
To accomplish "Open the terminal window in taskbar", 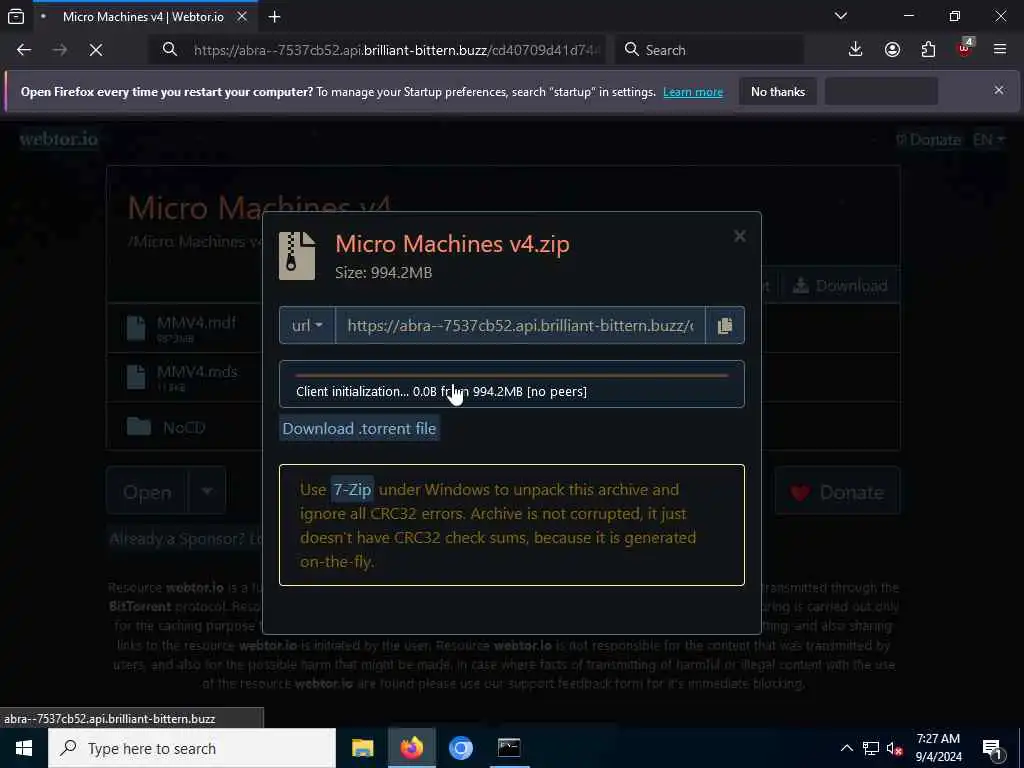I will tap(509, 748).
